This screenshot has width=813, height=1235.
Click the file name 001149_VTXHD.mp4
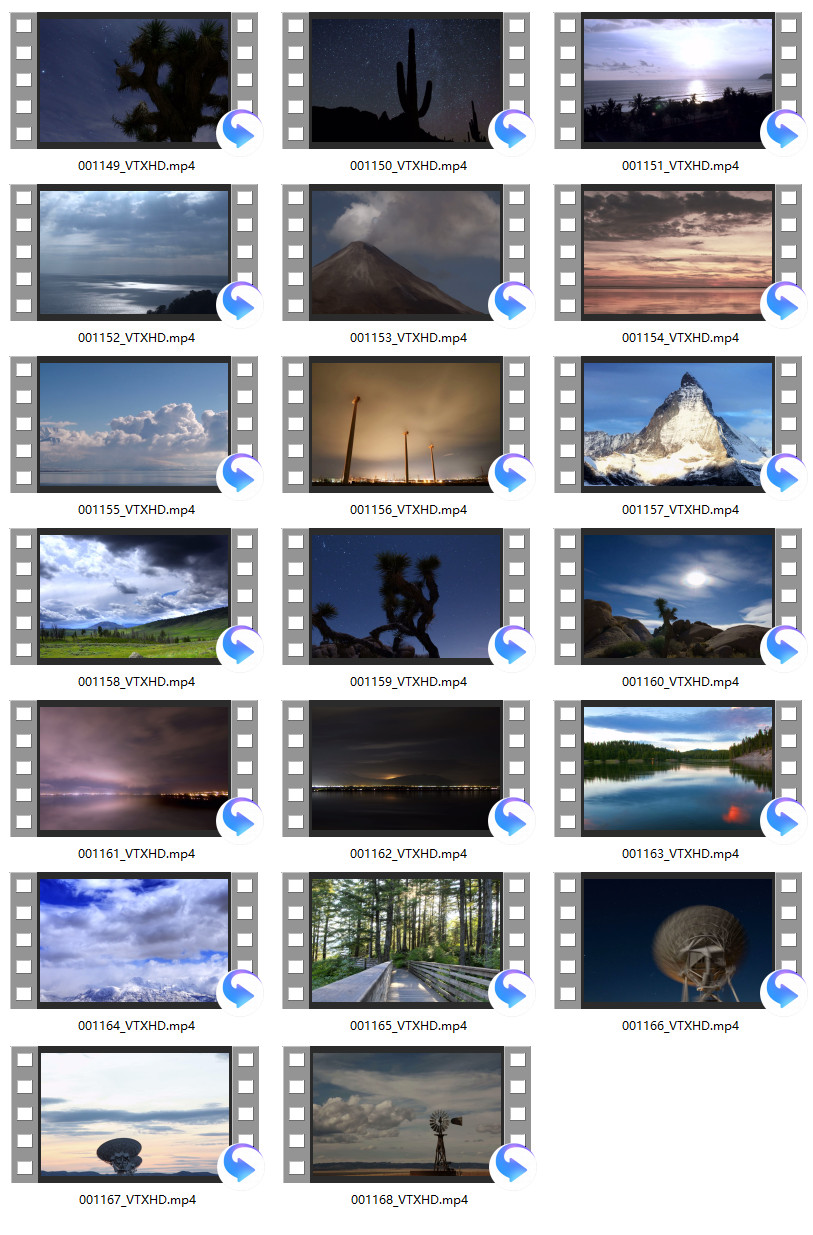coord(136,166)
